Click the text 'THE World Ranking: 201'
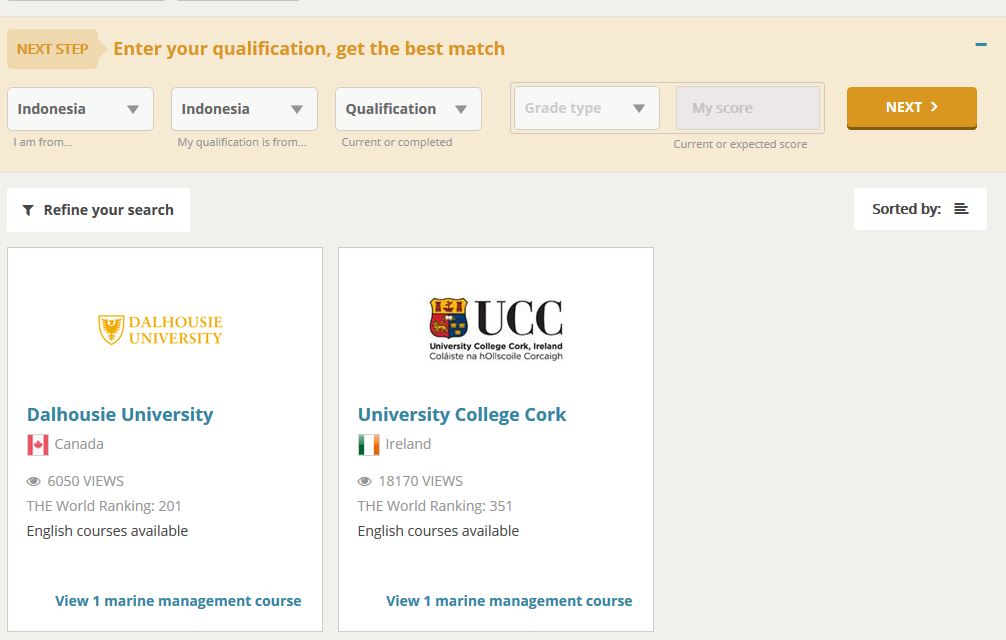1006x640 pixels. coord(104,506)
